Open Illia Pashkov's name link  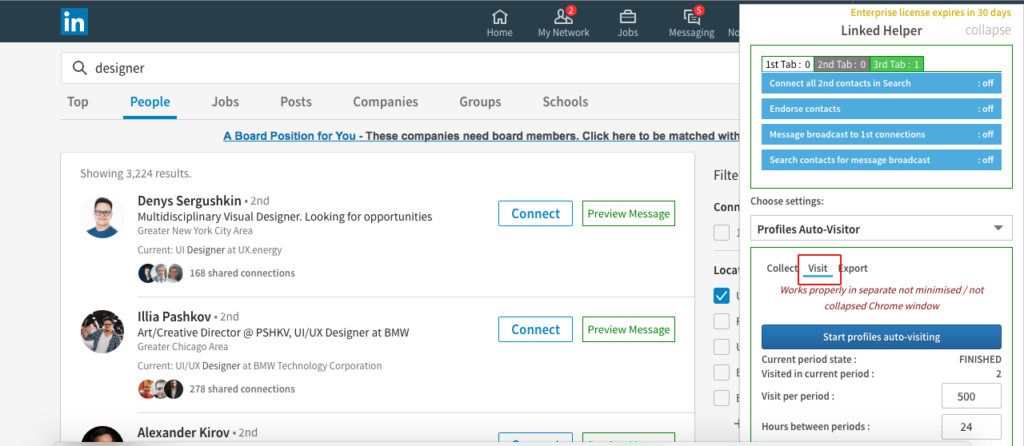[x=174, y=317]
